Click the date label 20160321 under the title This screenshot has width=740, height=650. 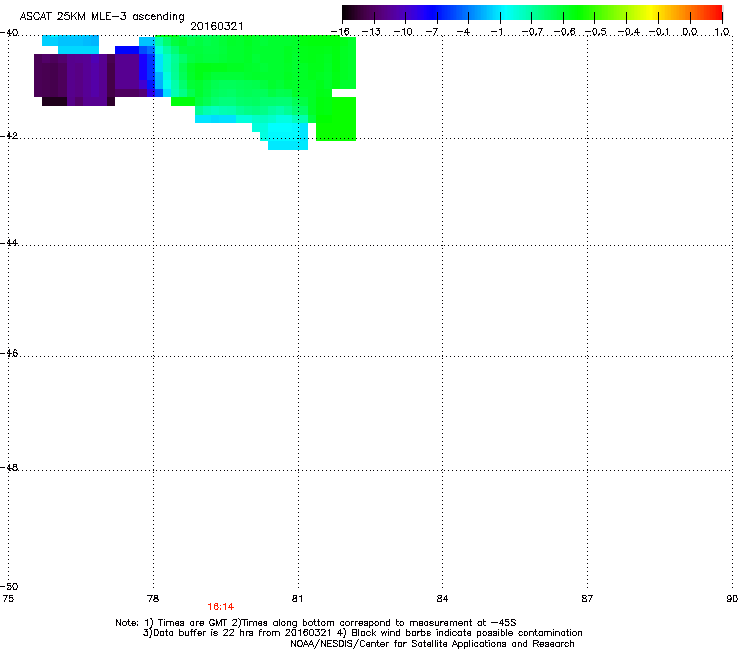click(x=217, y=26)
